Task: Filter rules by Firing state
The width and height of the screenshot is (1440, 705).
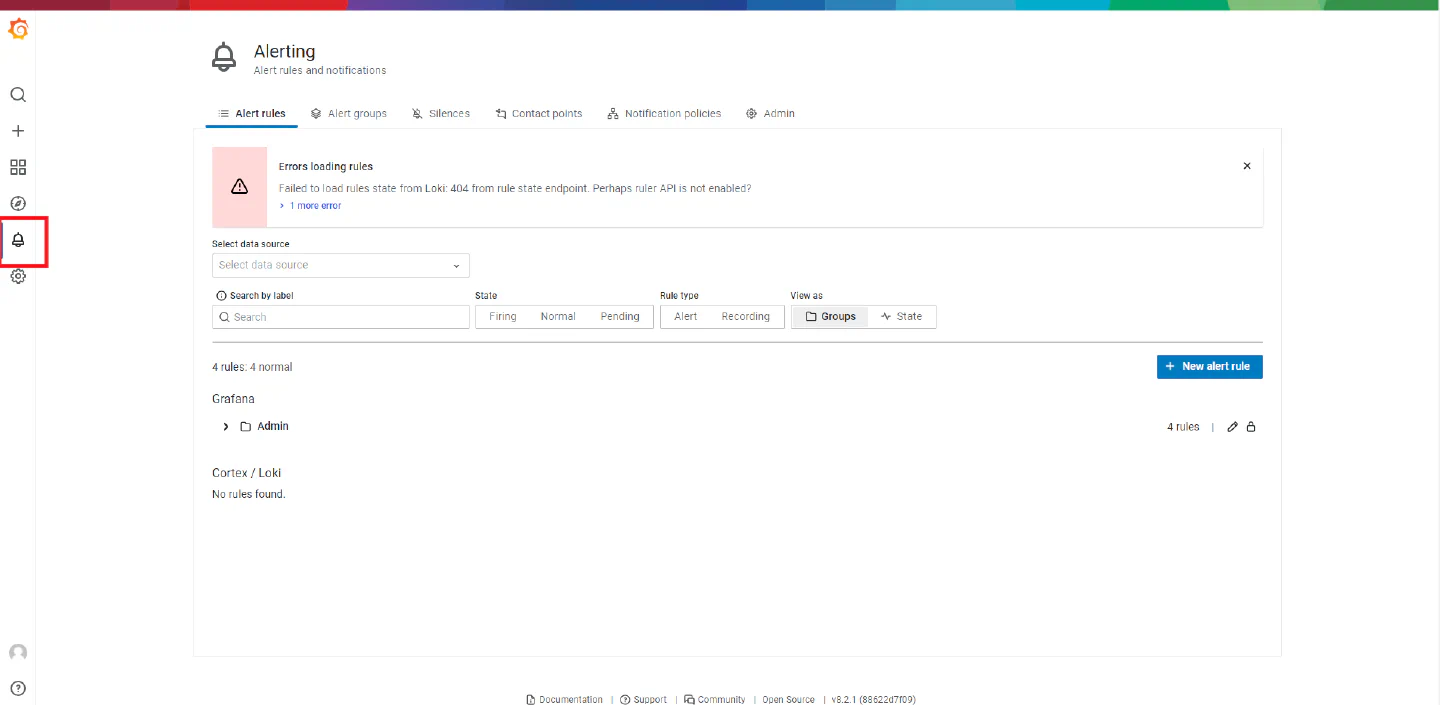Action: pyautogui.click(x=503, y=317)
